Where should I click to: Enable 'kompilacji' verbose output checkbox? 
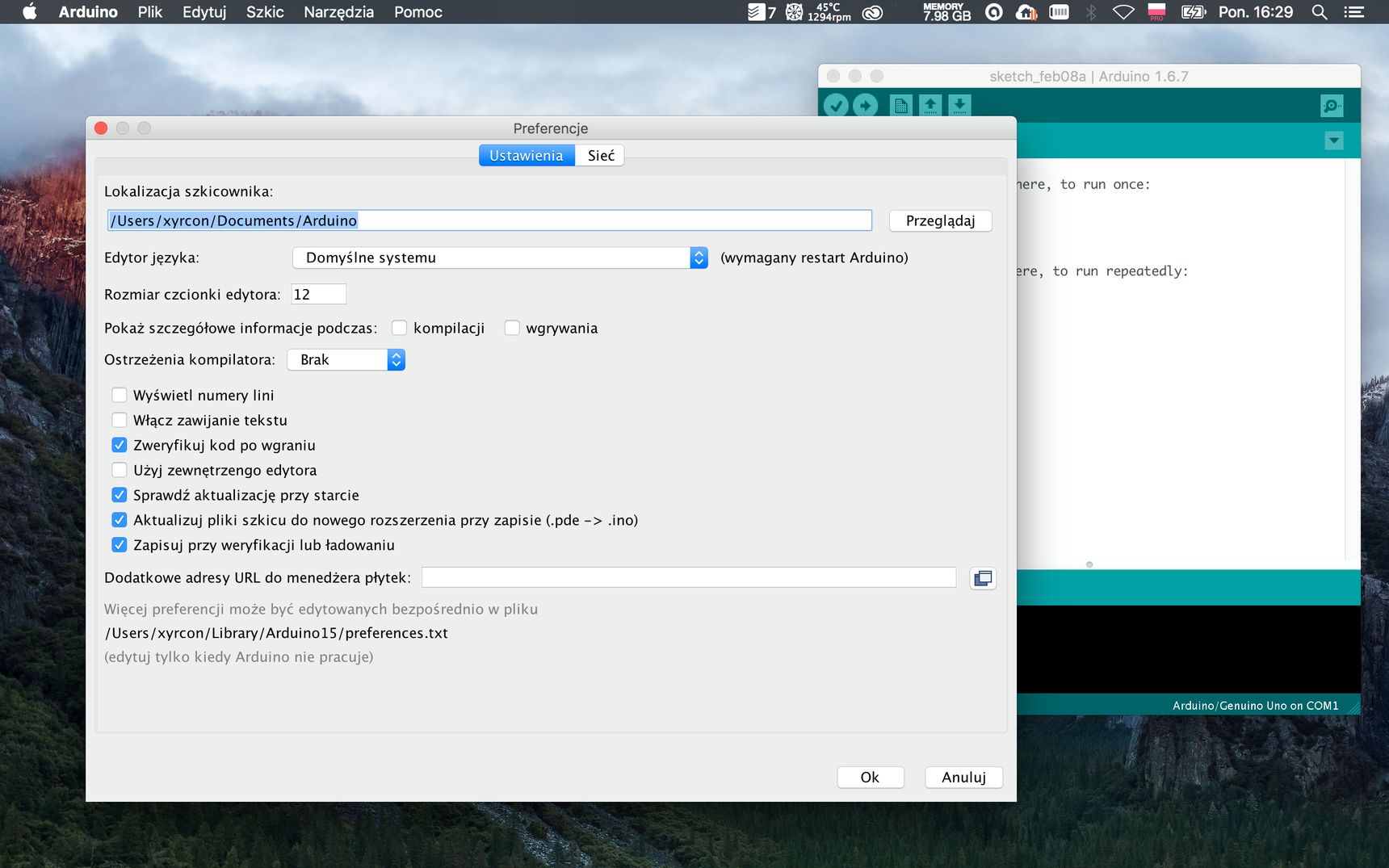point(399,328)
